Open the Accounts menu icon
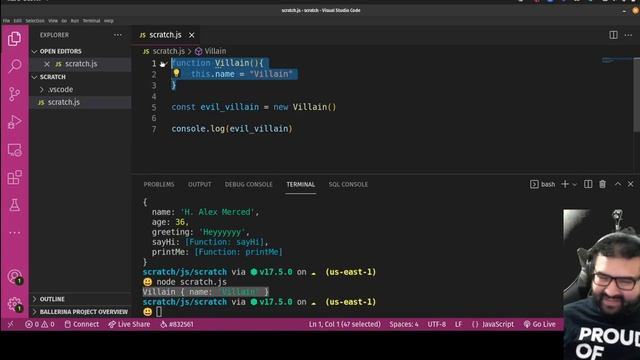Screen dimensions: 640x360 pos(15,277)
